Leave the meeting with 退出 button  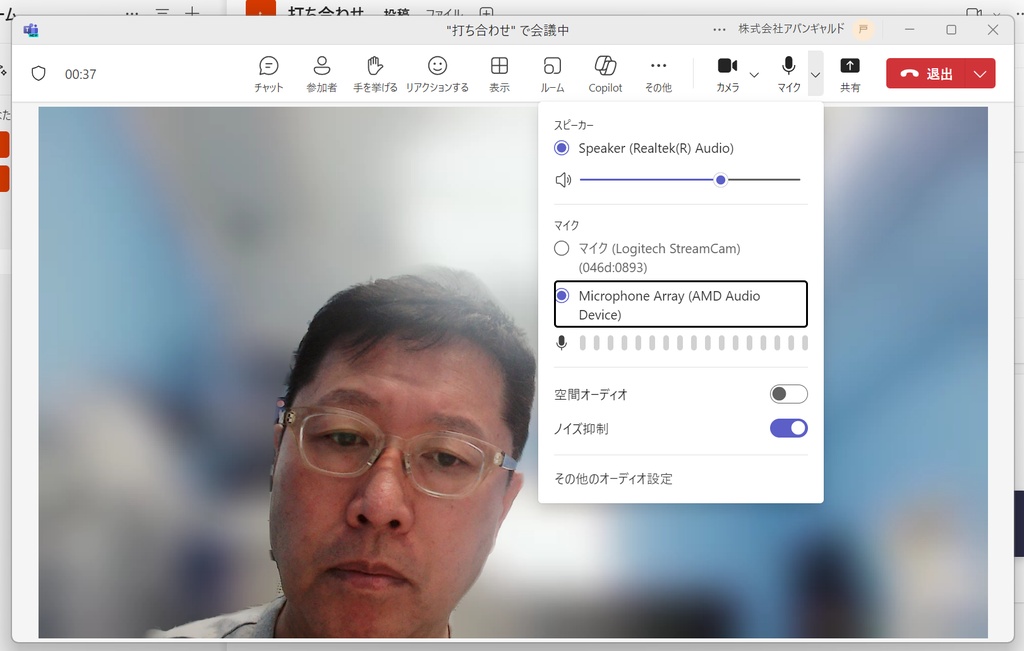tap(926, 74)
